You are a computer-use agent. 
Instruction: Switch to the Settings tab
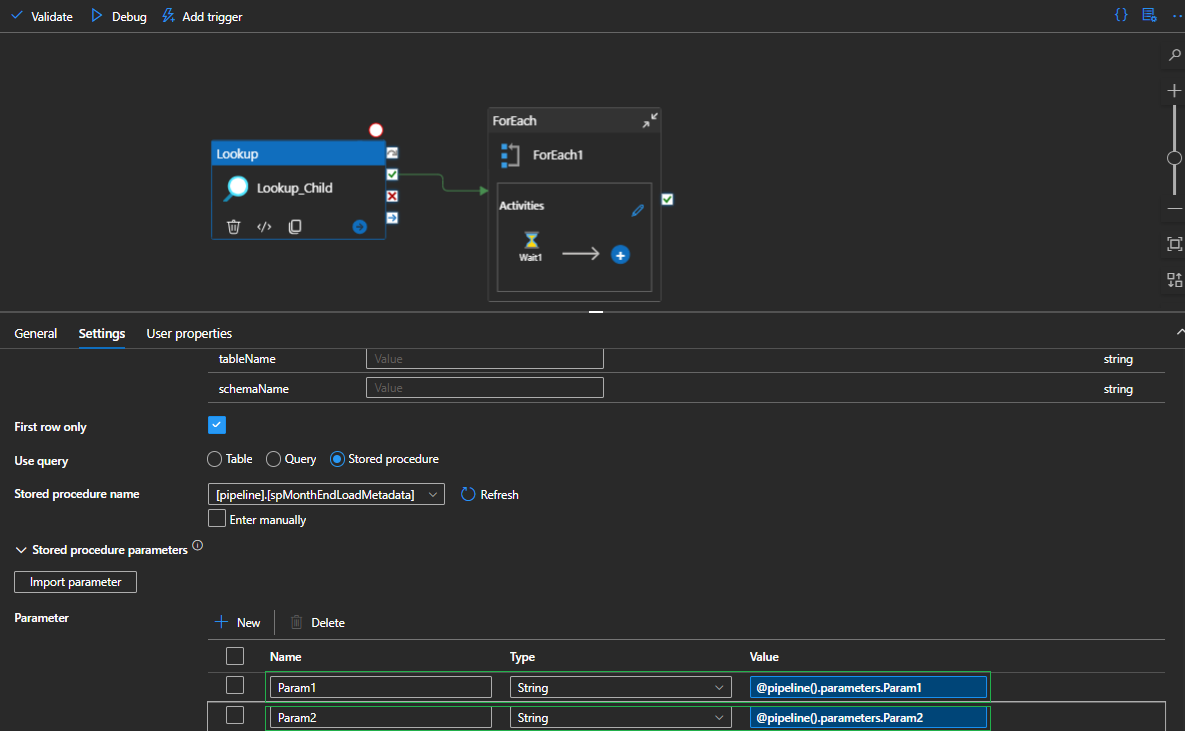[x=102, y=333]
